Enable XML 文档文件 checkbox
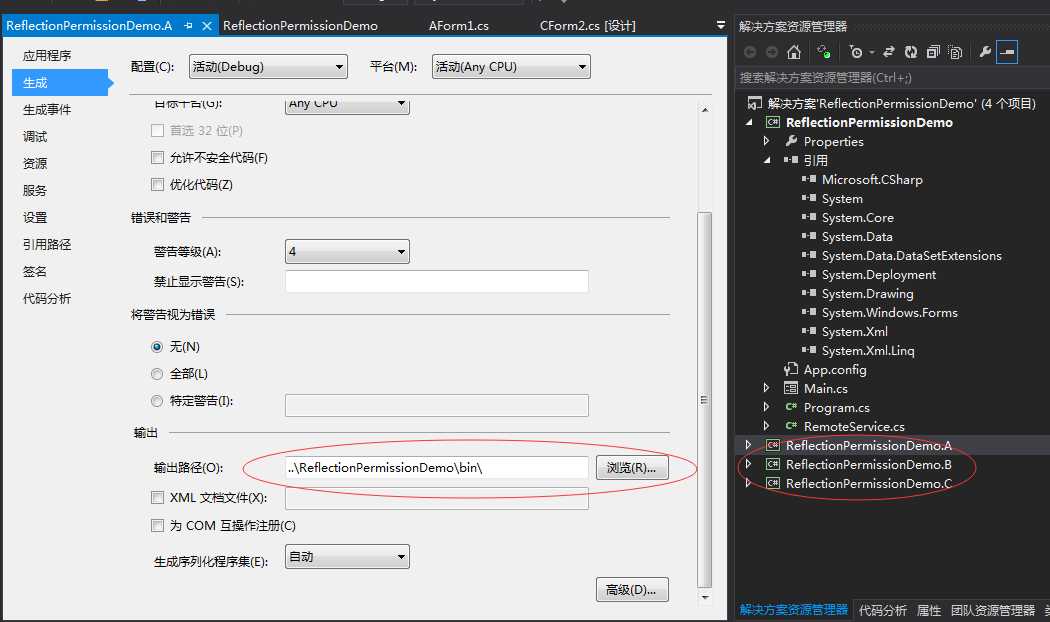The image size is (1050, 622). click(157, 497)
